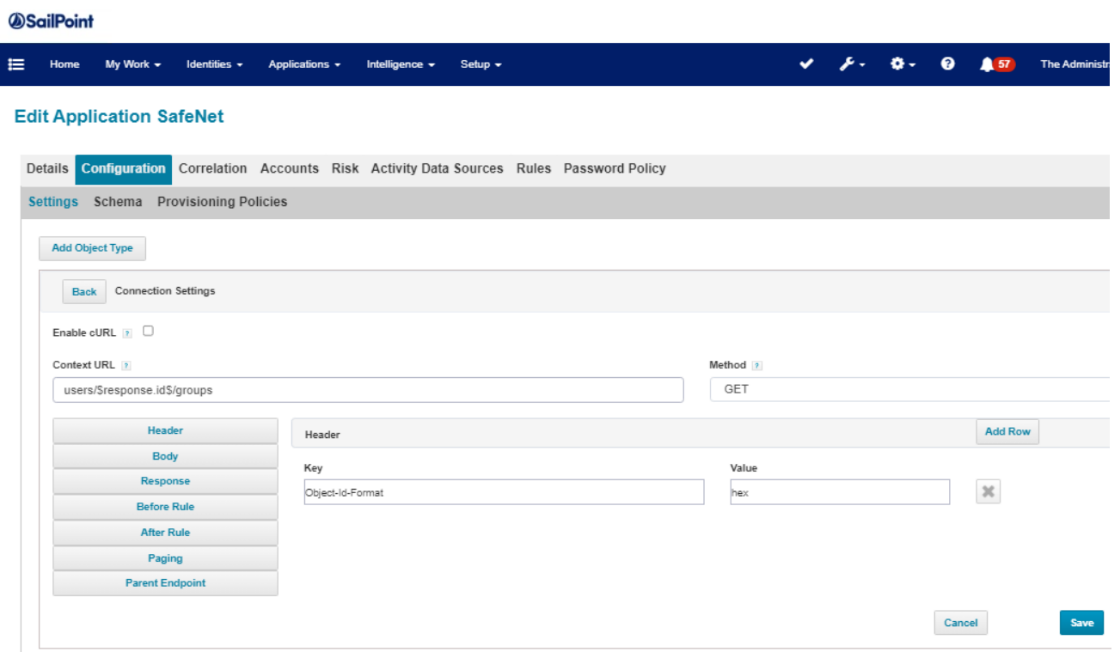
Task: Open the hamburger navigation menu icon
Action: pyautogui.click(x=16, y=65)
